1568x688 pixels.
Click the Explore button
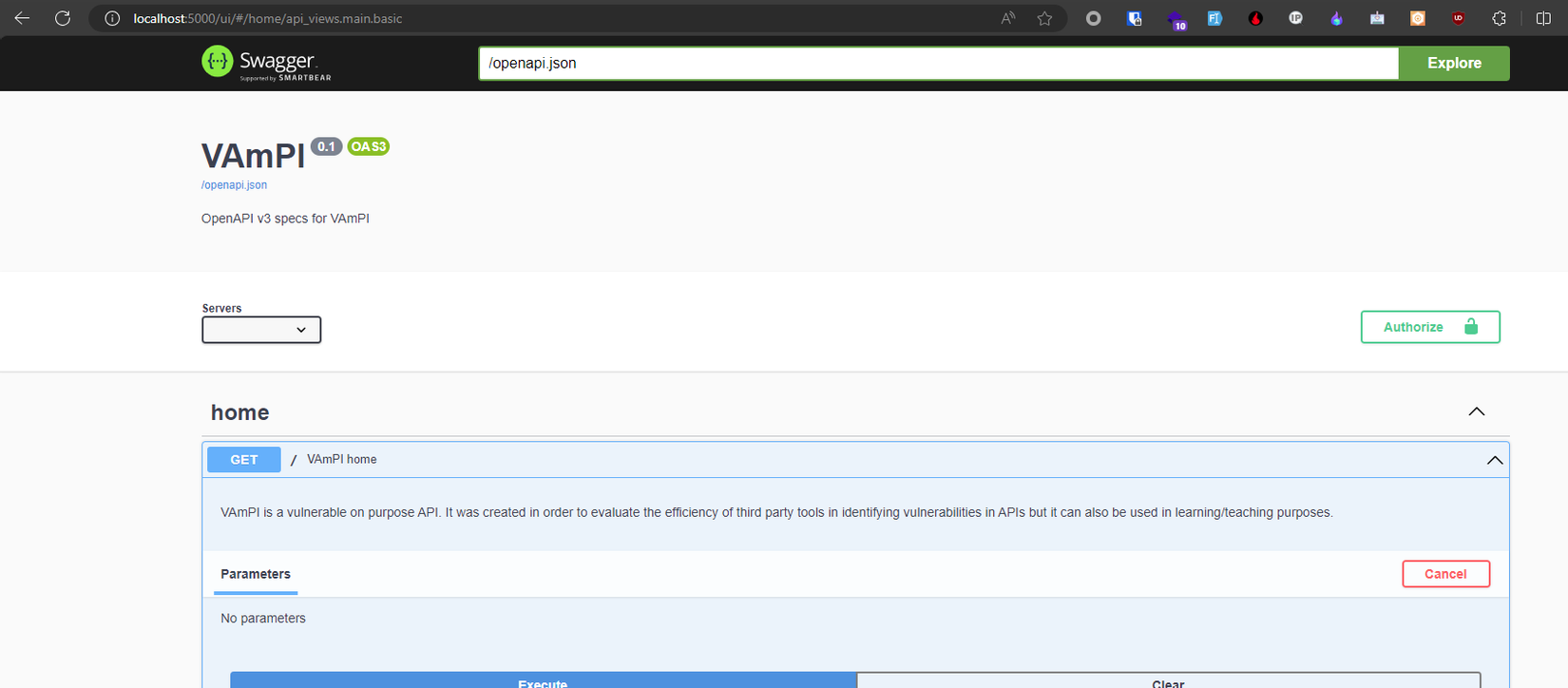(x=1454, y=64)
